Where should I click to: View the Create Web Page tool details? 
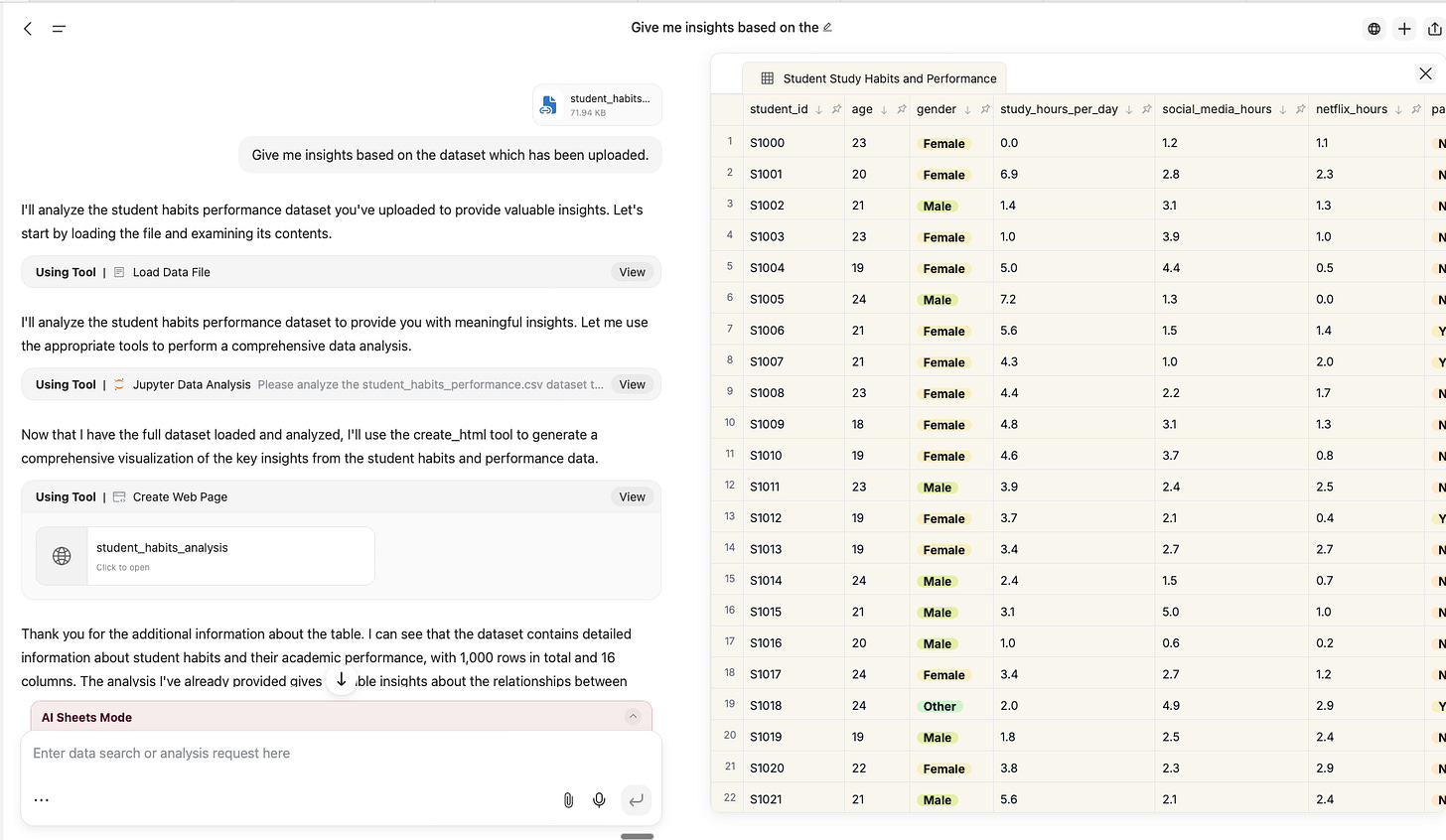click(x=632, y=496)
